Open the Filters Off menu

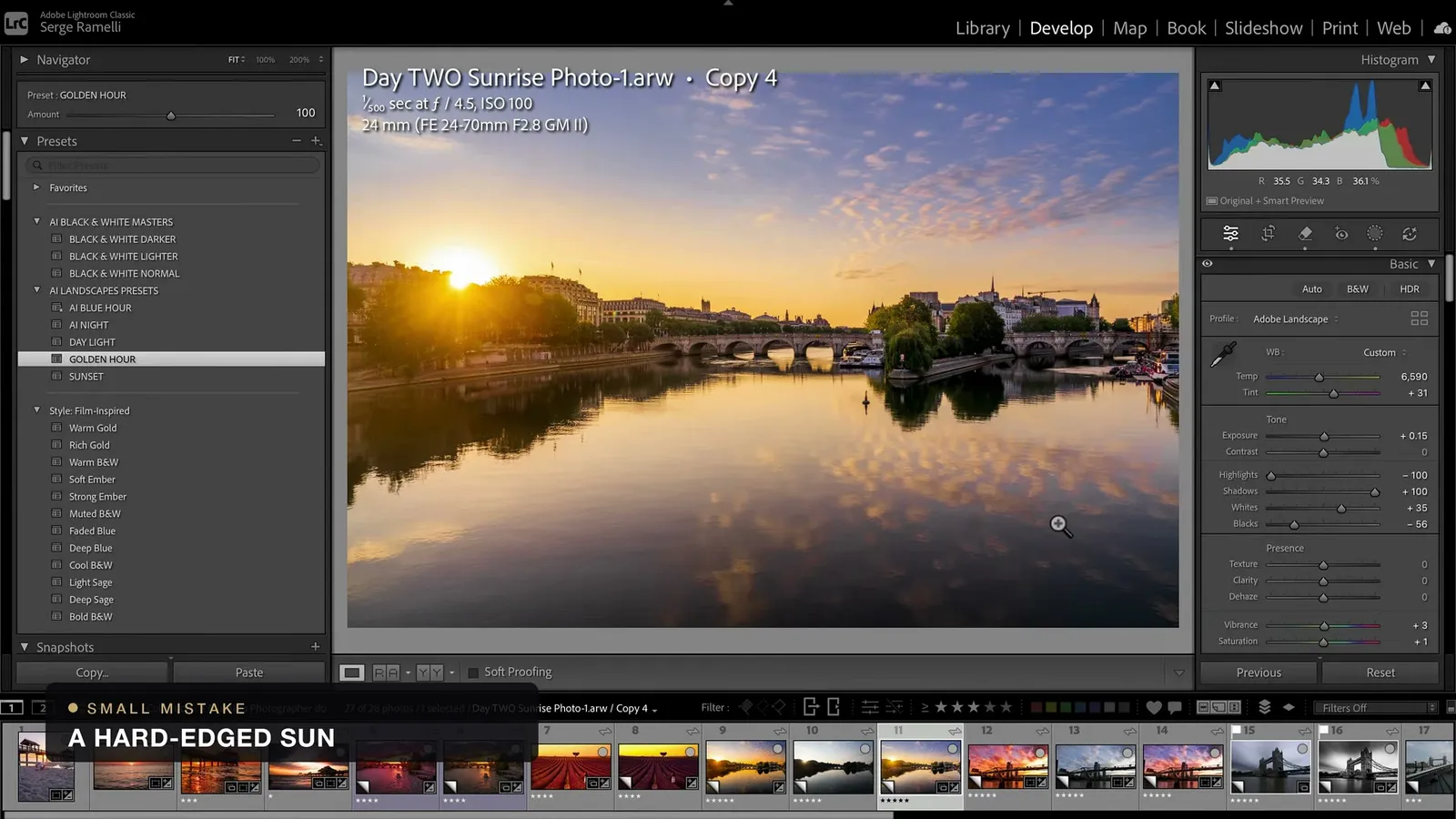(1374, 707)
